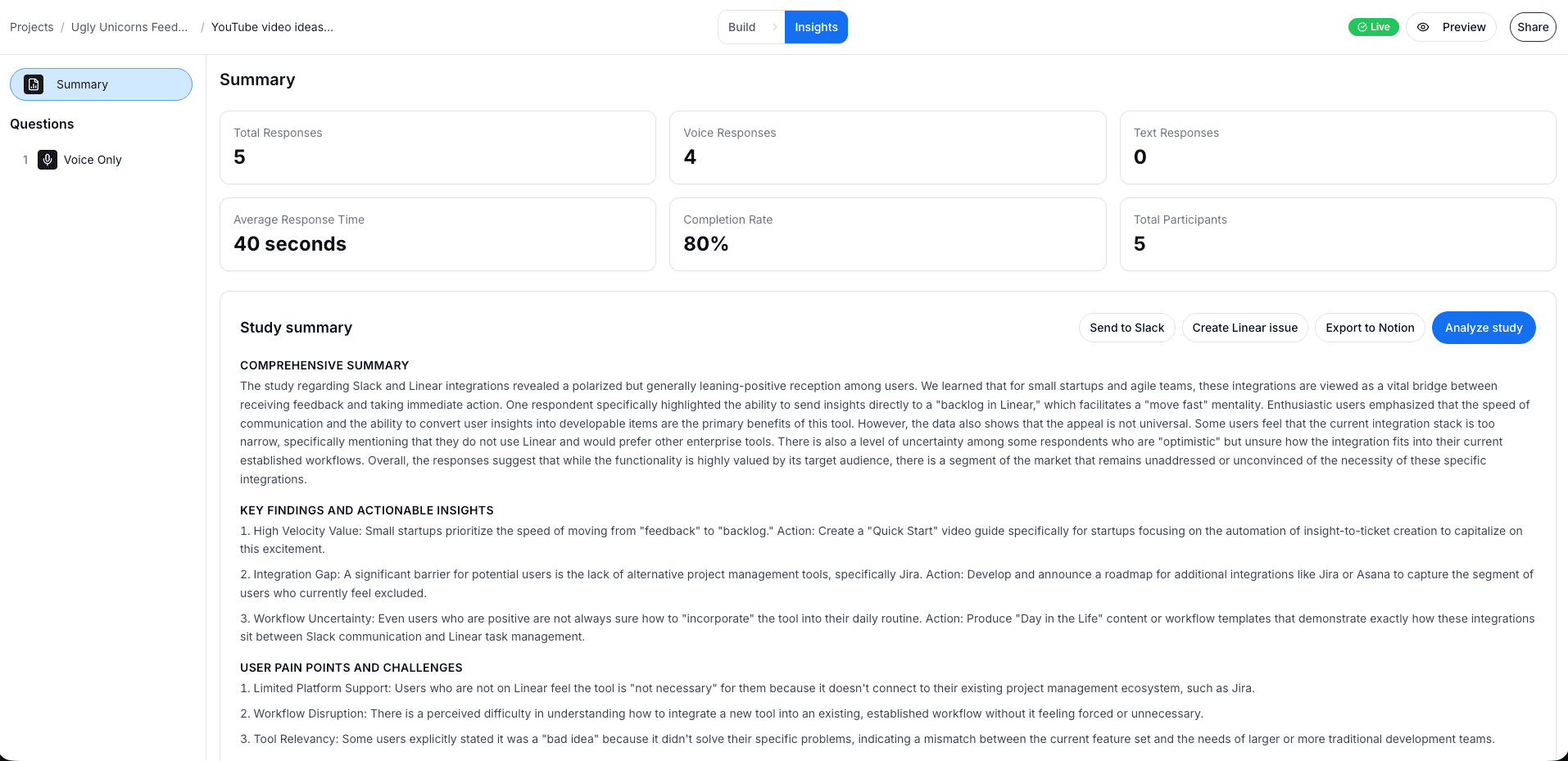Viewport: 1568px width, 761px height.
Task: Toggle the Summary view in the sidebar
Action: (x=101, y=84)
